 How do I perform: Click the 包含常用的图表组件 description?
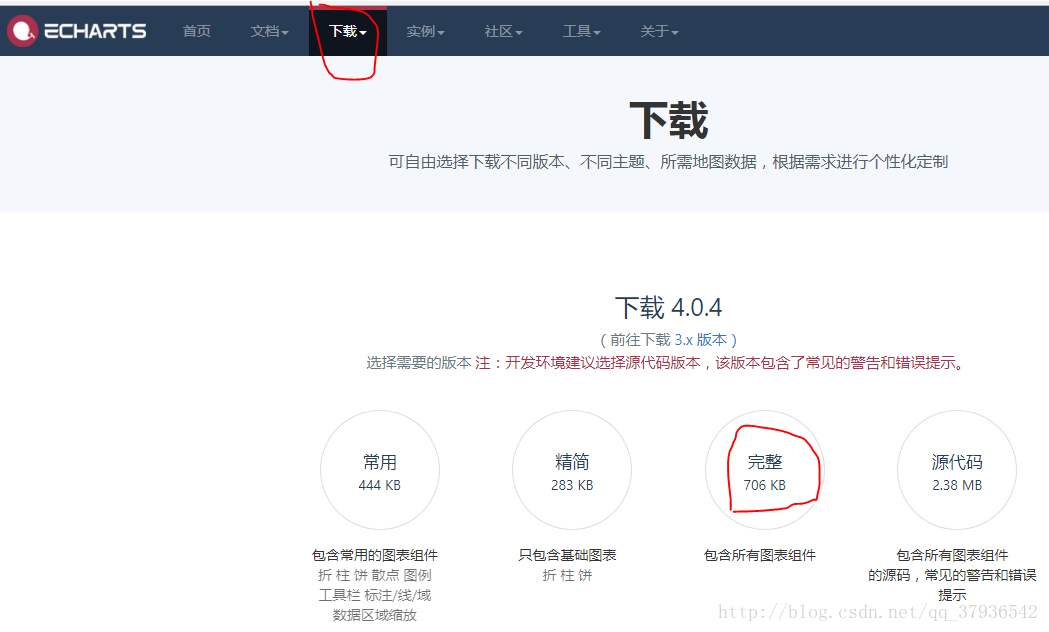tap(375, 555)
